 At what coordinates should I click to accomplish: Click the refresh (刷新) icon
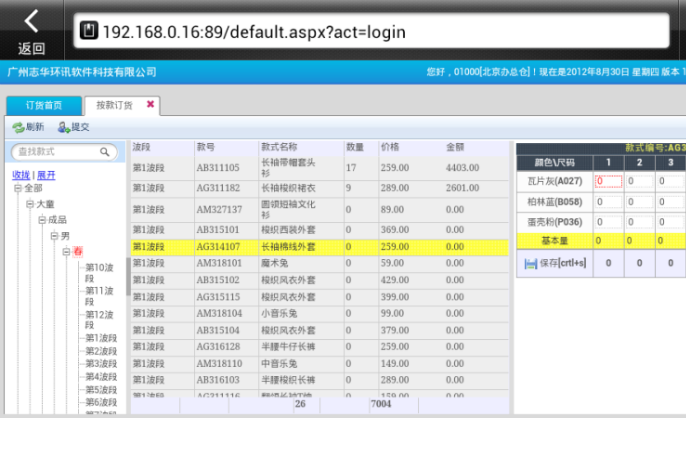tap(18, 127)
